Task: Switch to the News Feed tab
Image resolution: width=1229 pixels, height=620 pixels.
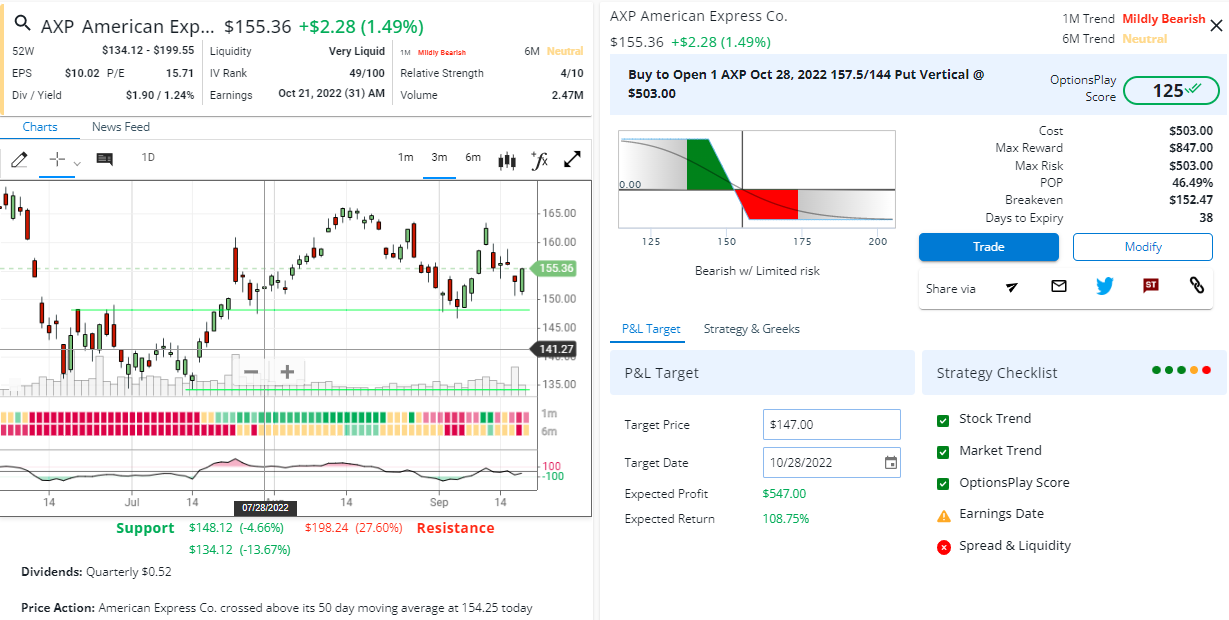Action: coord(121,127)
